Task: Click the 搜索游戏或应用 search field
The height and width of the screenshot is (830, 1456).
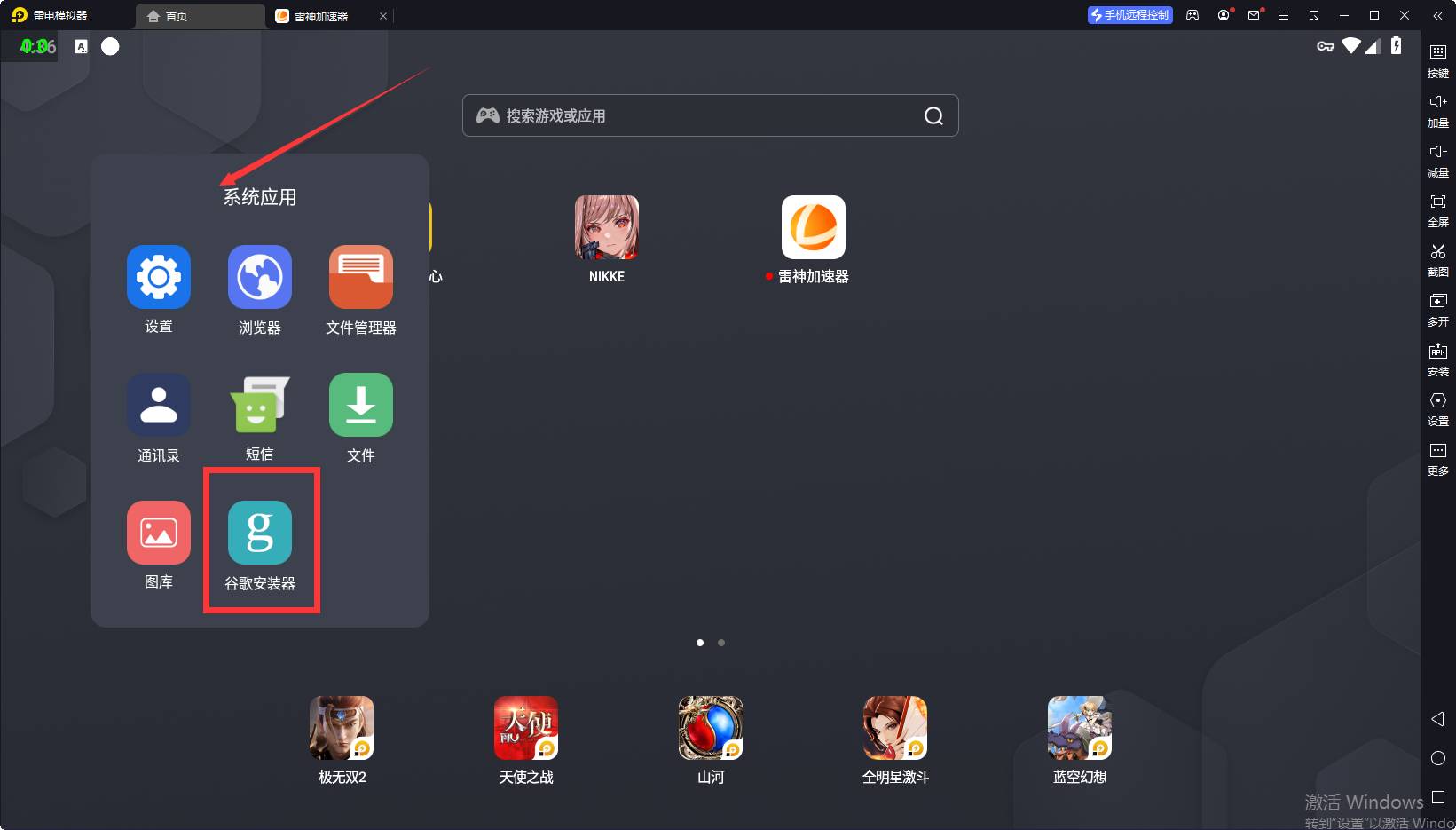Action: pyautogui.click(x=711, y=115)
